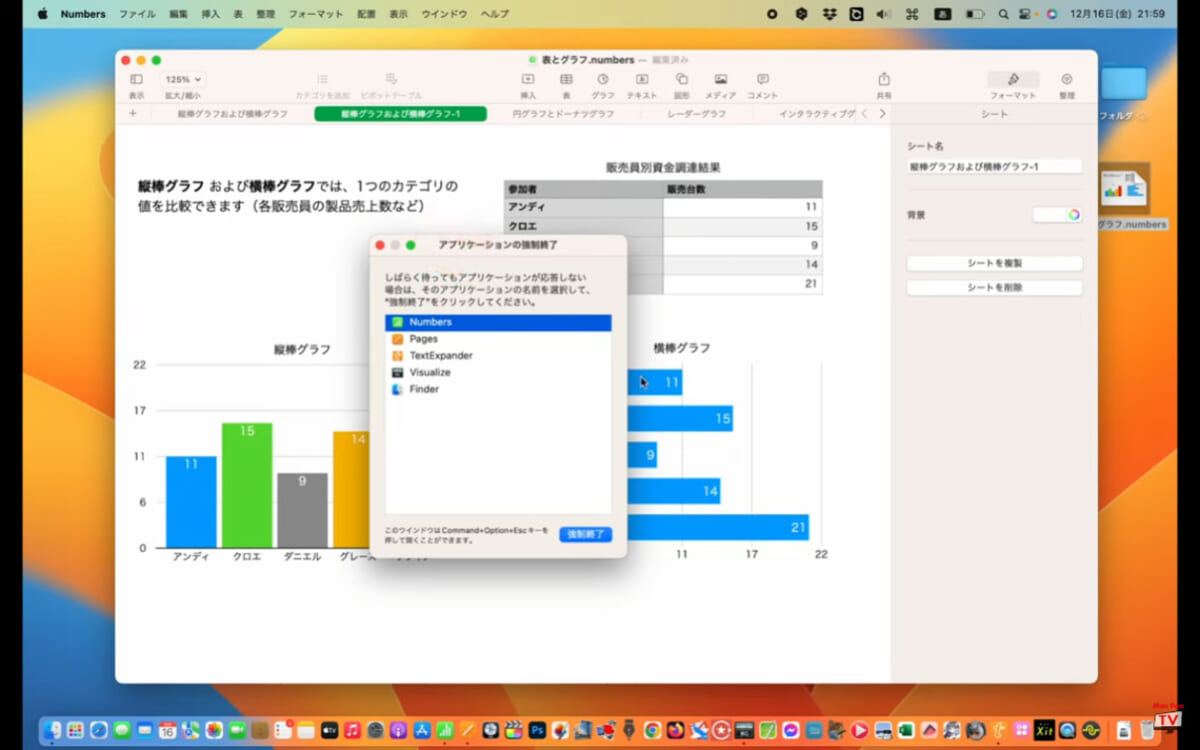Click the アンディ table row header
Screen dimensions: 1200x750
(x=583, y=207)
